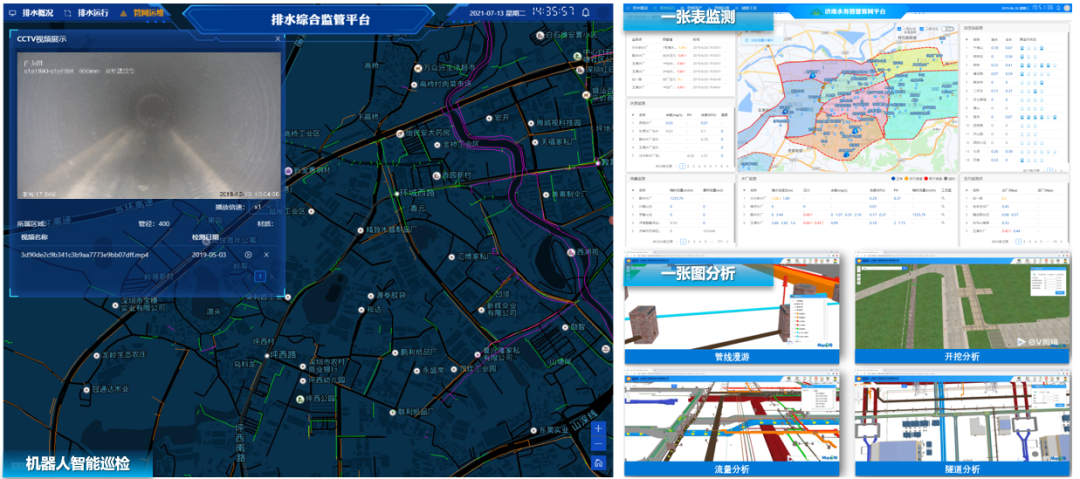Click the 西园新村 map marker
This screenshot has height=479, width=1080.
(436, 175)
